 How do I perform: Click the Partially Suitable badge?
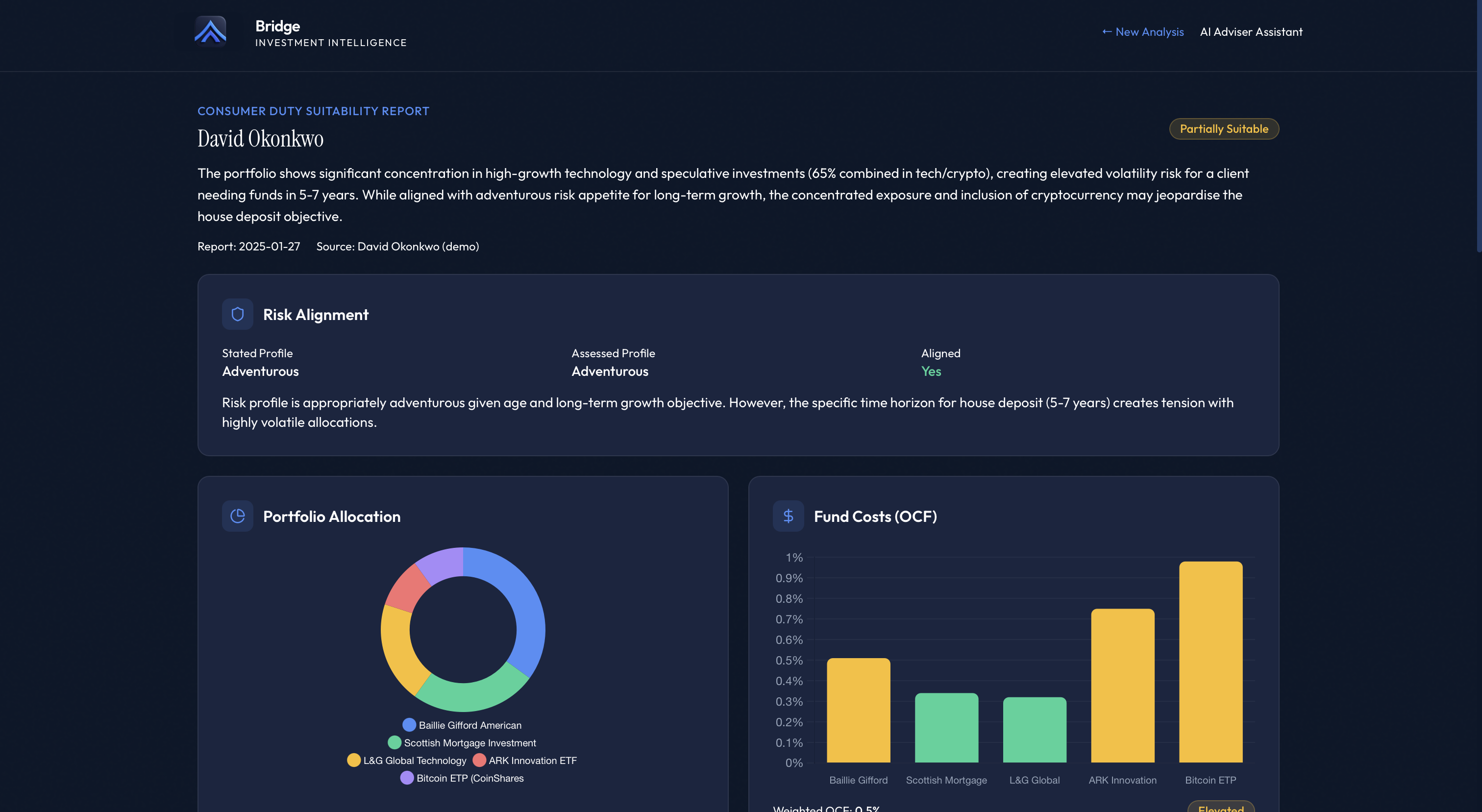(1224, 129)
